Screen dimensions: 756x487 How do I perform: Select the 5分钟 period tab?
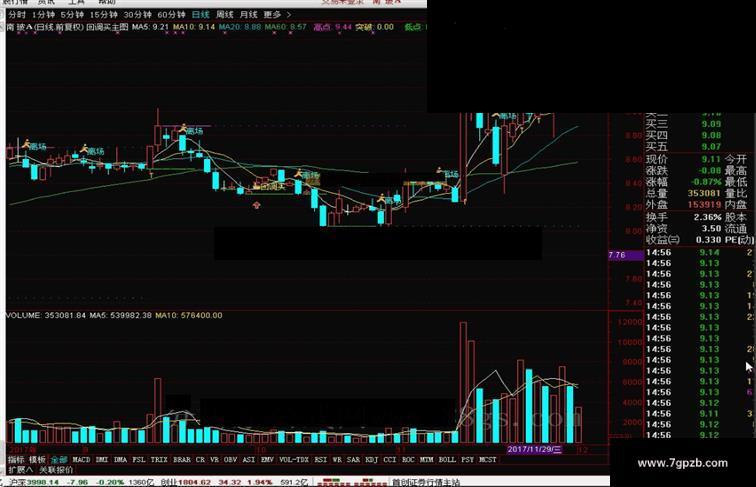[x=72, y=15]
